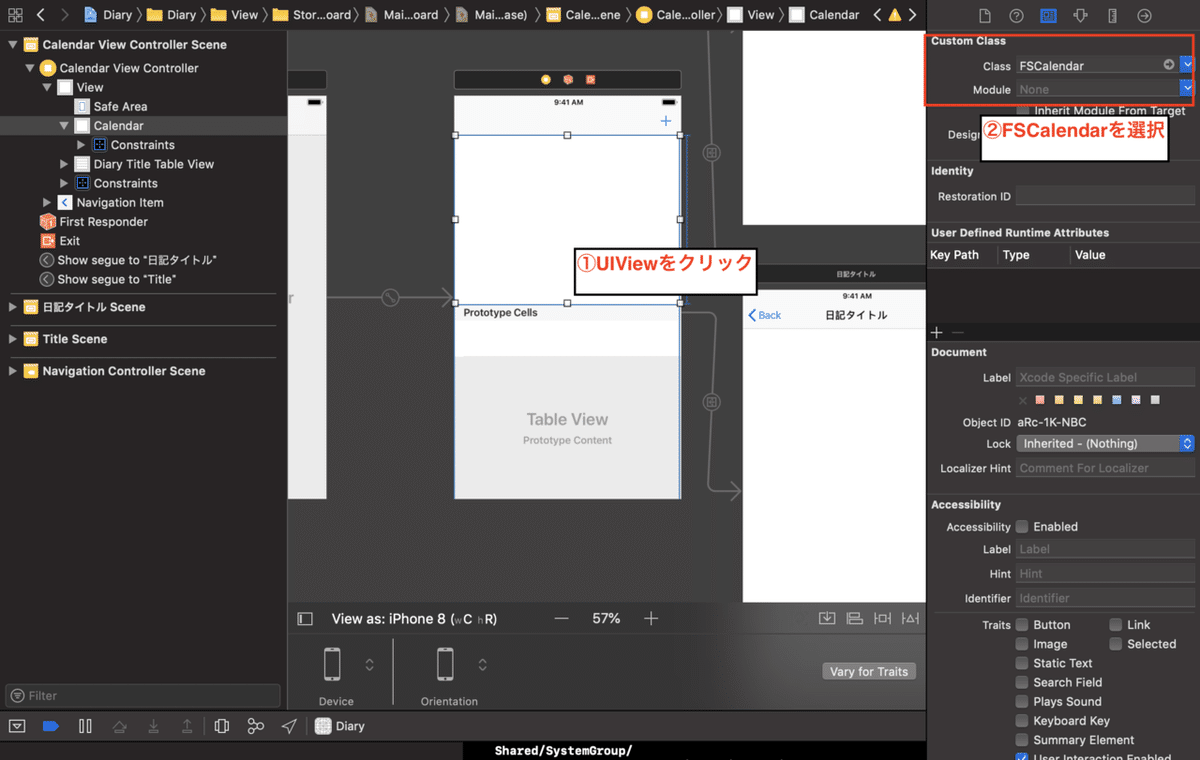Click the Back link in 日記タイトル scene

(765, 315)
